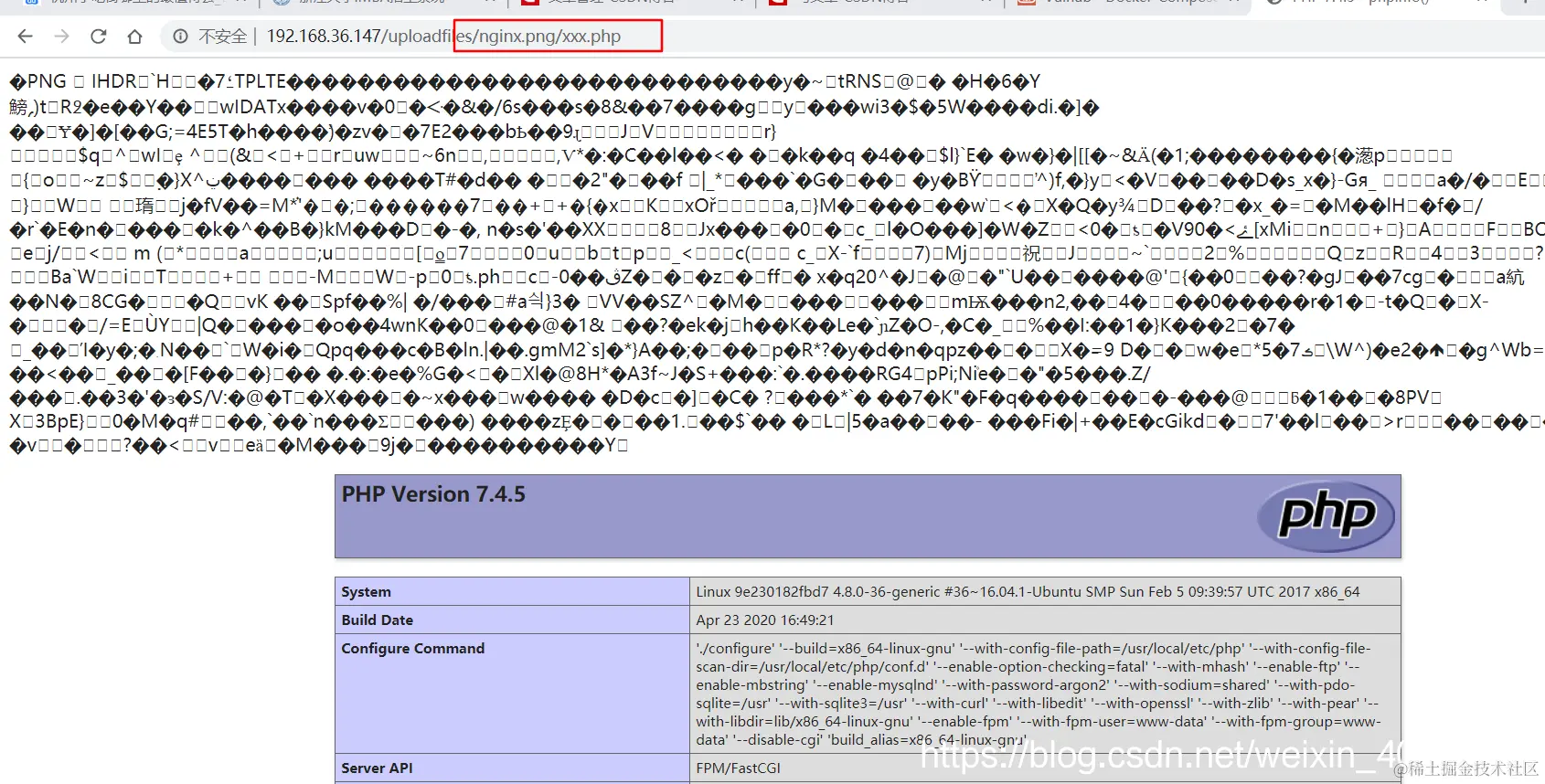Select the "PHP Version 7.4.5" heading

[x=433, y=494]
